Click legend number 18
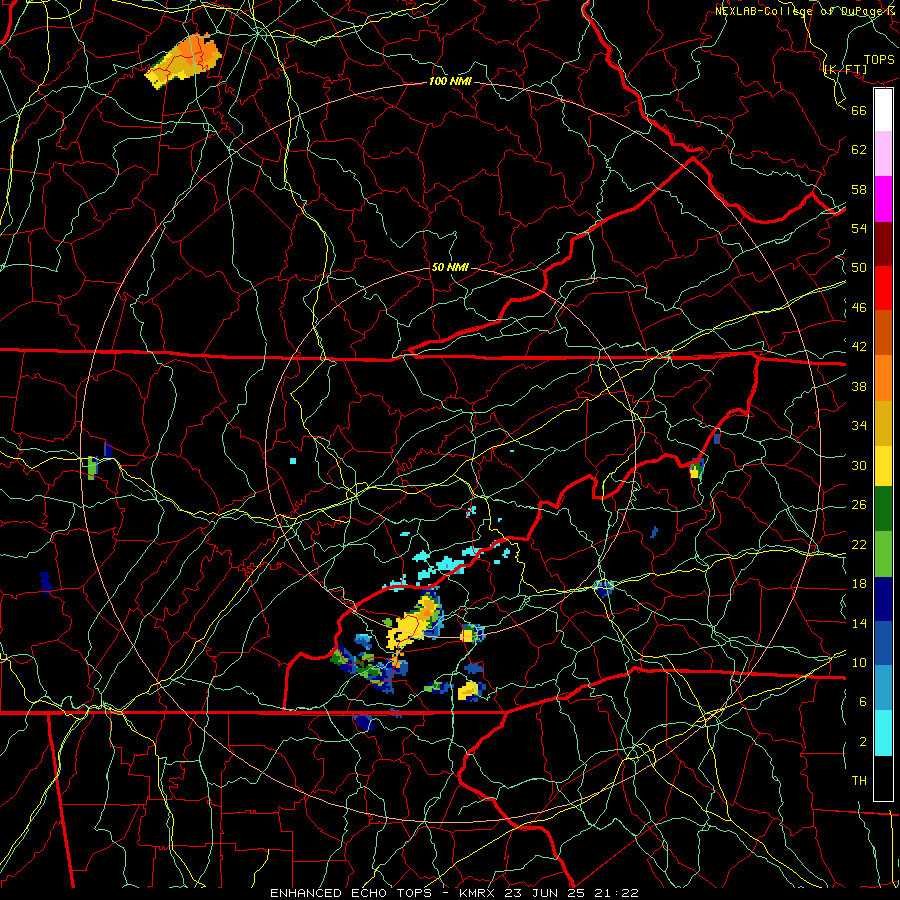 (859, 584)
